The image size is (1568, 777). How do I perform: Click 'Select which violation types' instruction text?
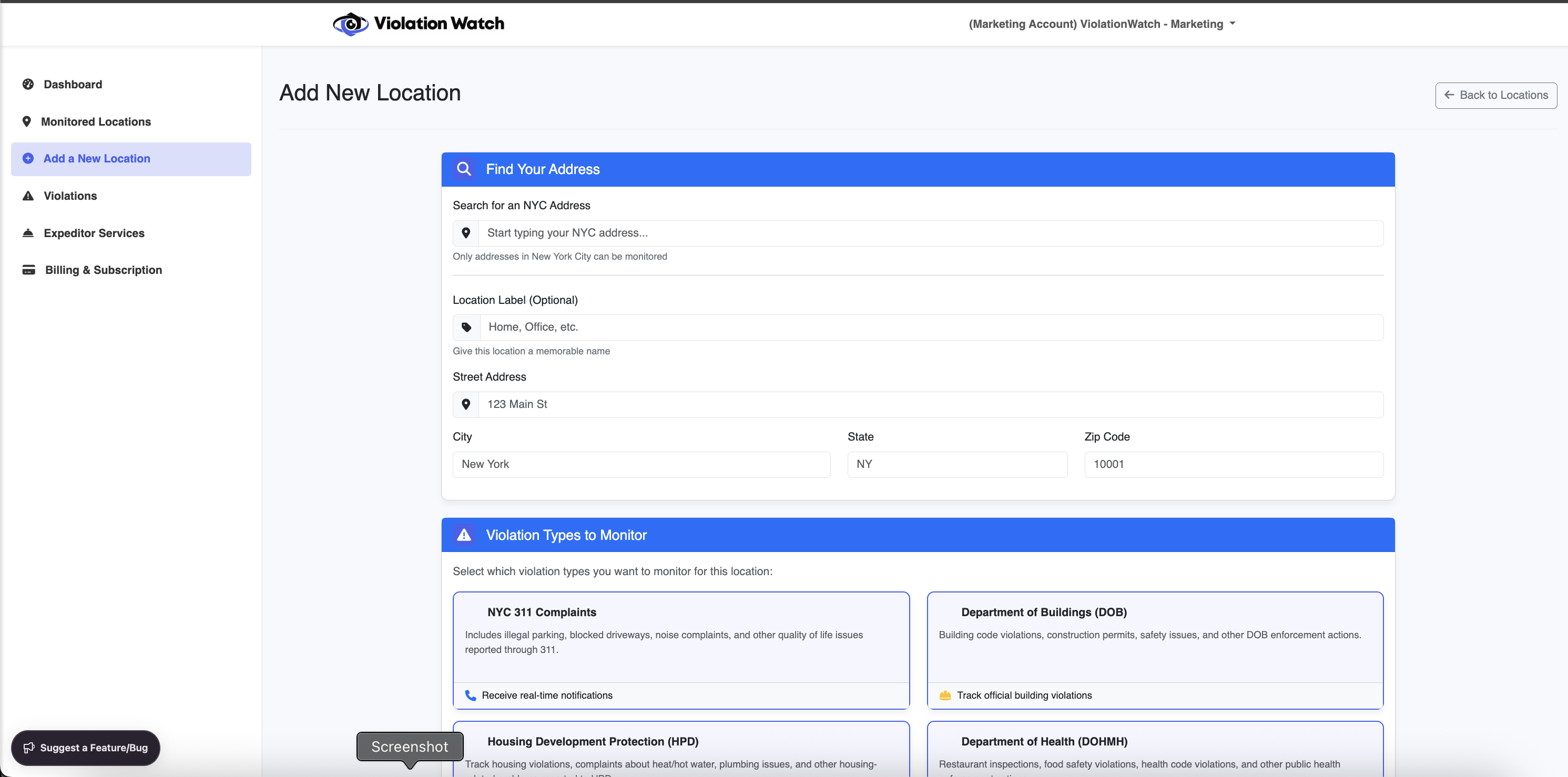tap(613, 571)
